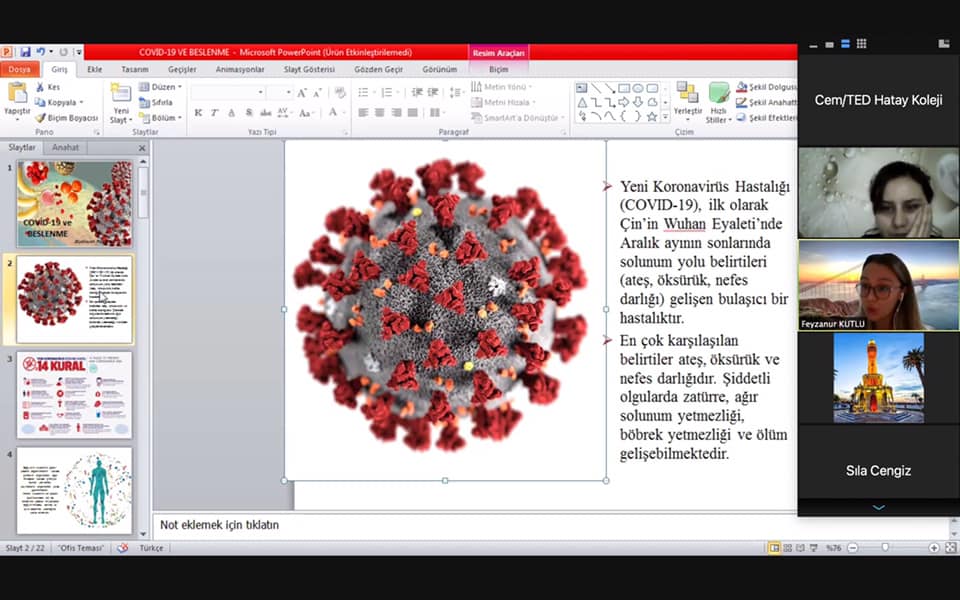Switch to the Anahat outline tab

[66, 147]
